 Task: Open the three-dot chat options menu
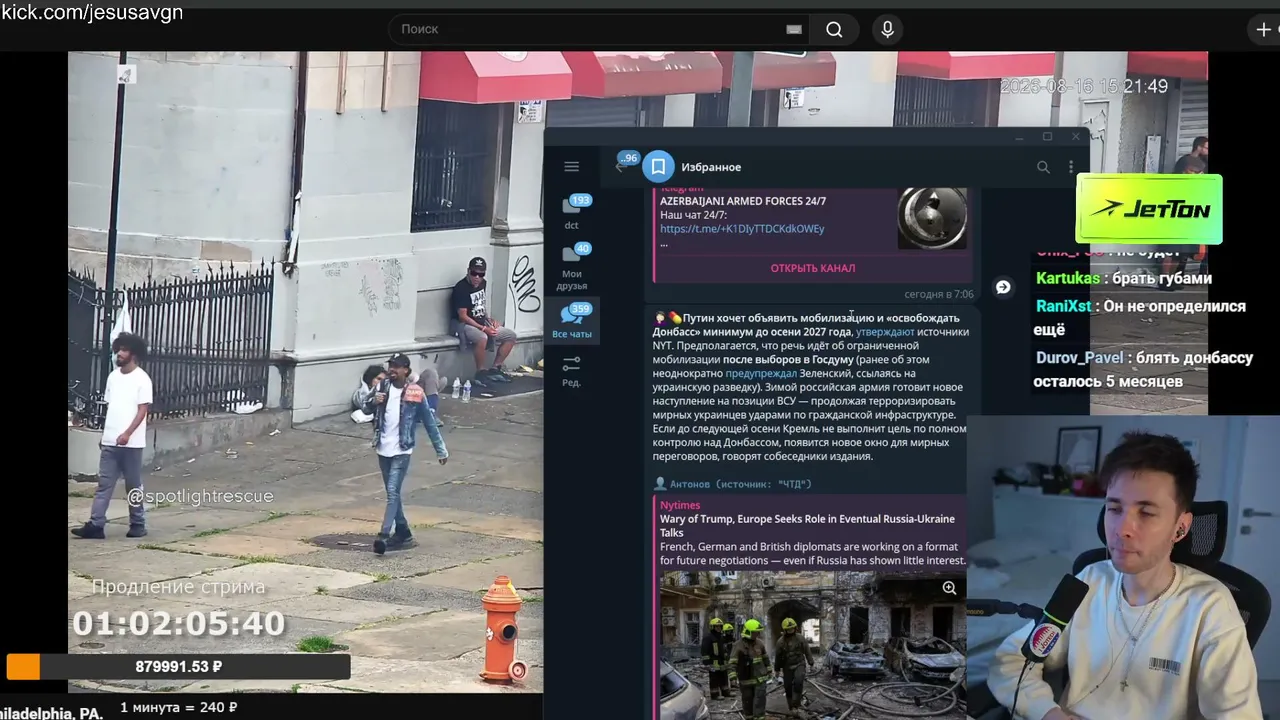tap(1070, 167)
